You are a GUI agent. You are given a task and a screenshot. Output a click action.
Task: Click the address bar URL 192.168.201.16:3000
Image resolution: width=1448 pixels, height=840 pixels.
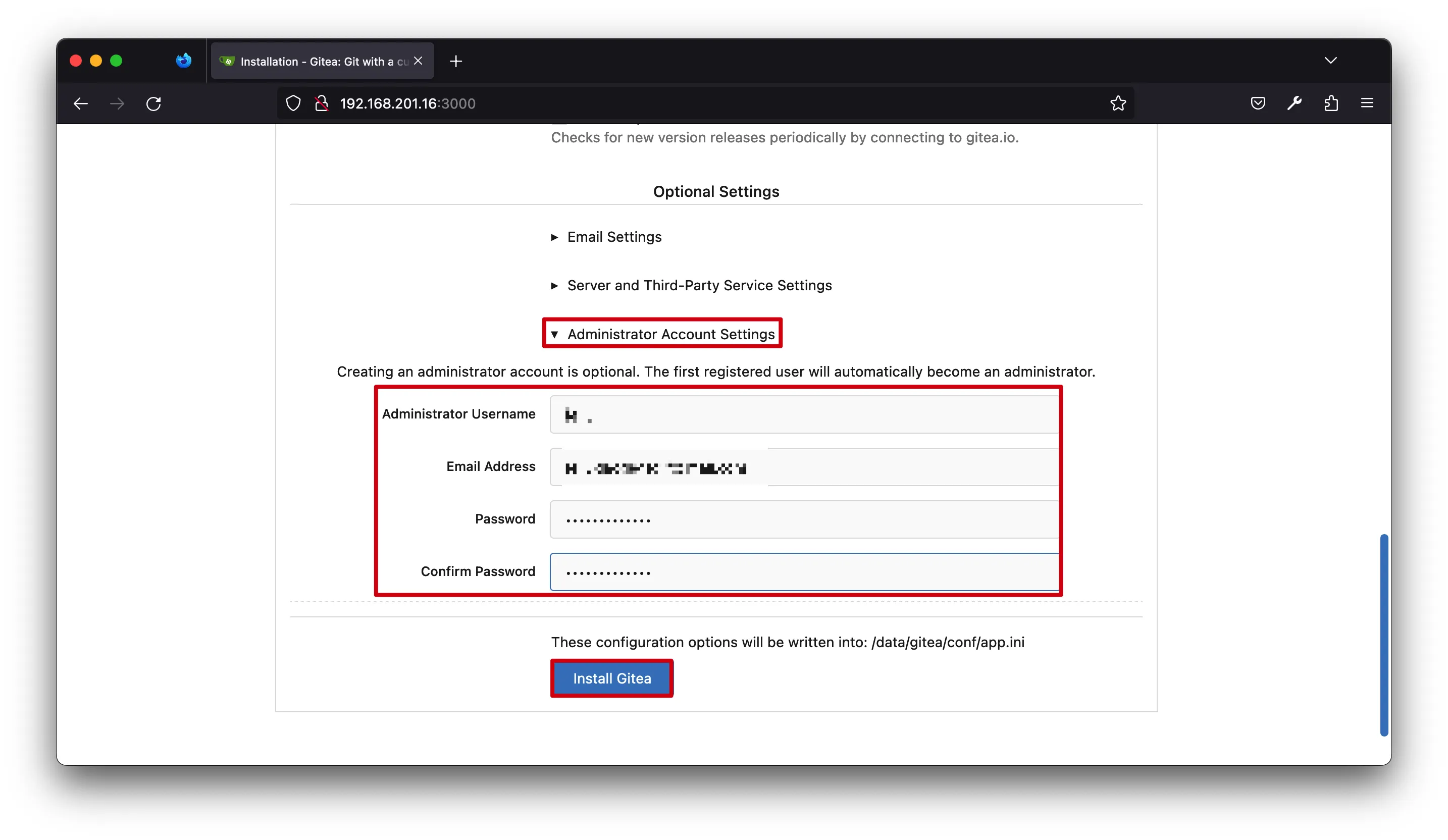pyautogui.click(x=407, y=103)
